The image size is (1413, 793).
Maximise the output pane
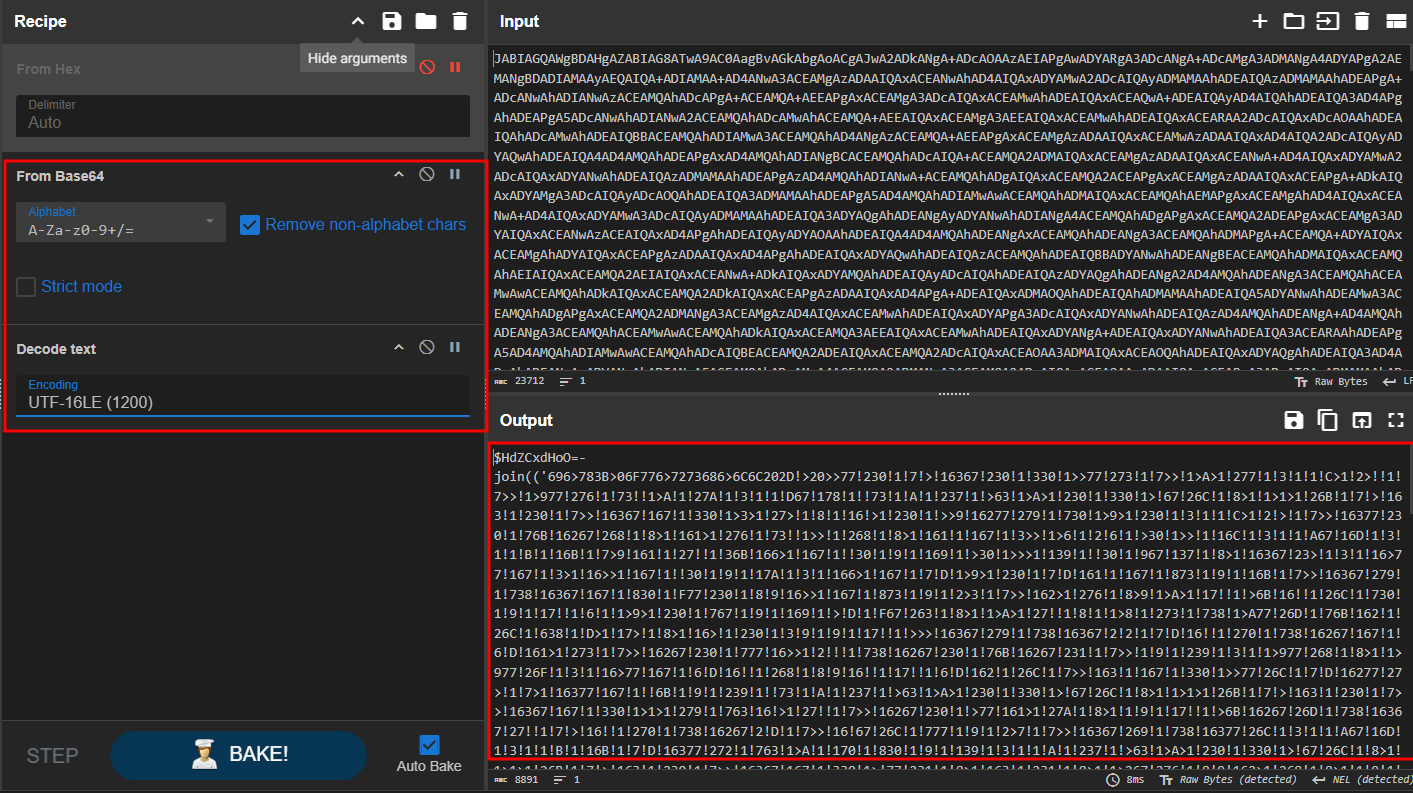pyautogui.click(x=1396, y=420)
